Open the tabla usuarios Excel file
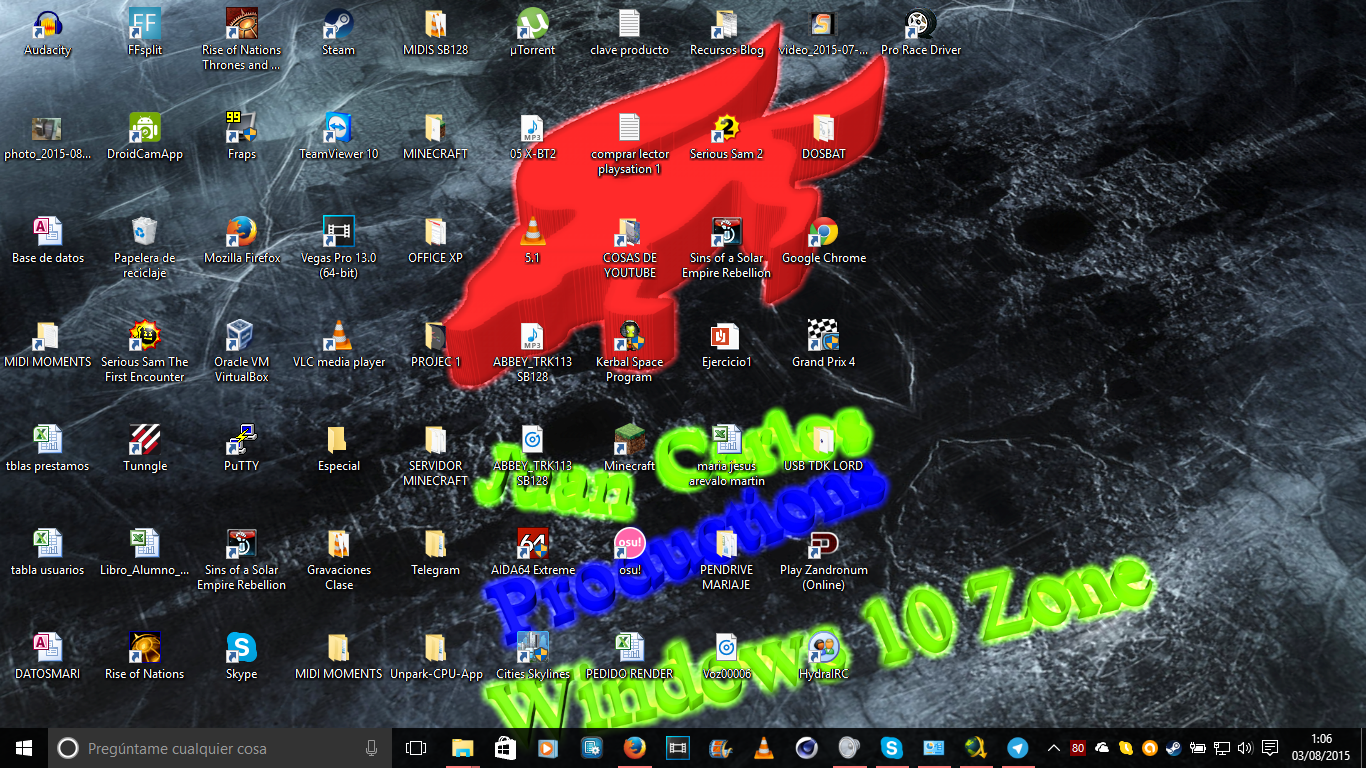This screenshot has height=768, width=1366. [x=47, y=552]
